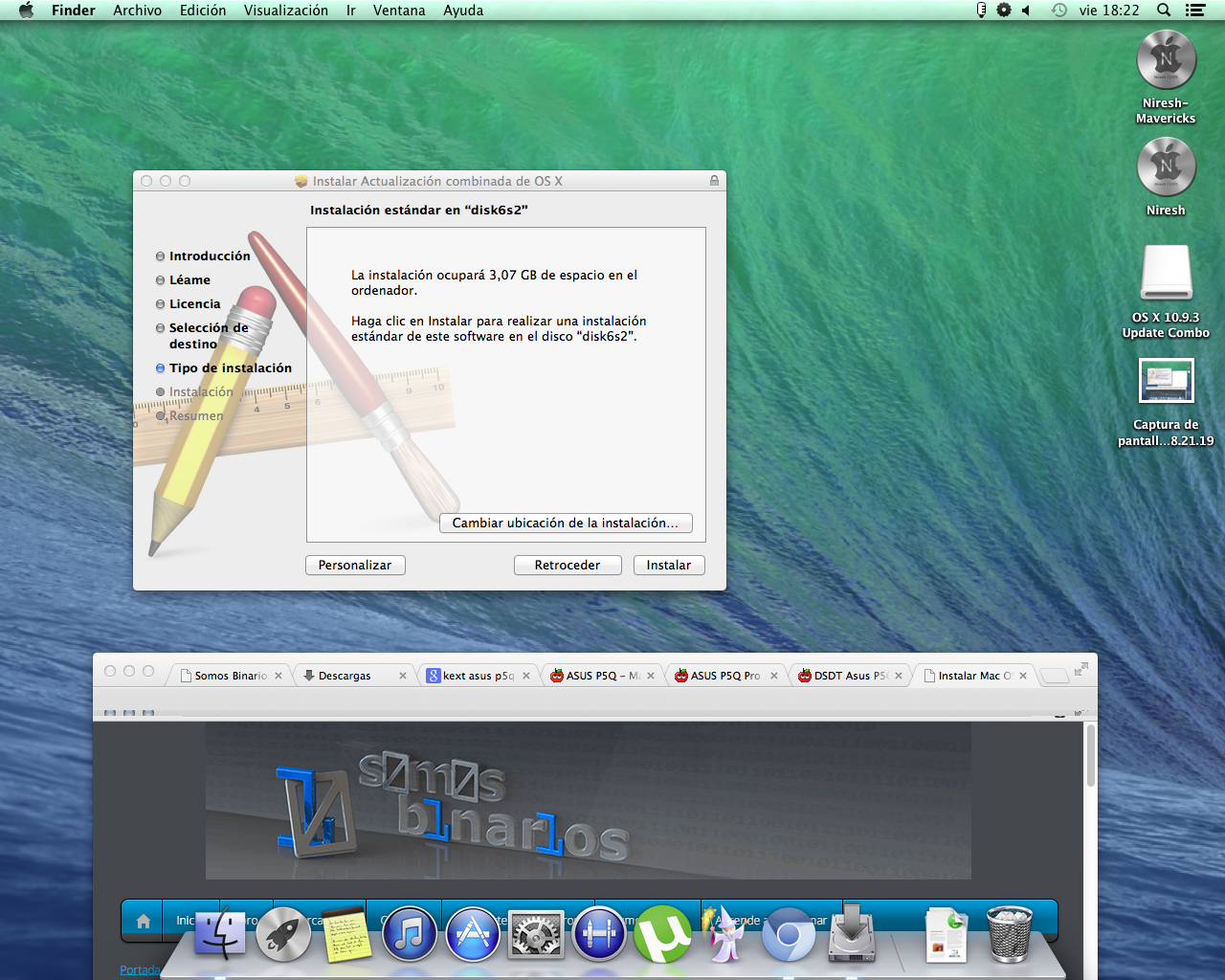This screenshot has width=1225, height=980.
Task: Open Finder from the Dock
Action: click(221, 934)
